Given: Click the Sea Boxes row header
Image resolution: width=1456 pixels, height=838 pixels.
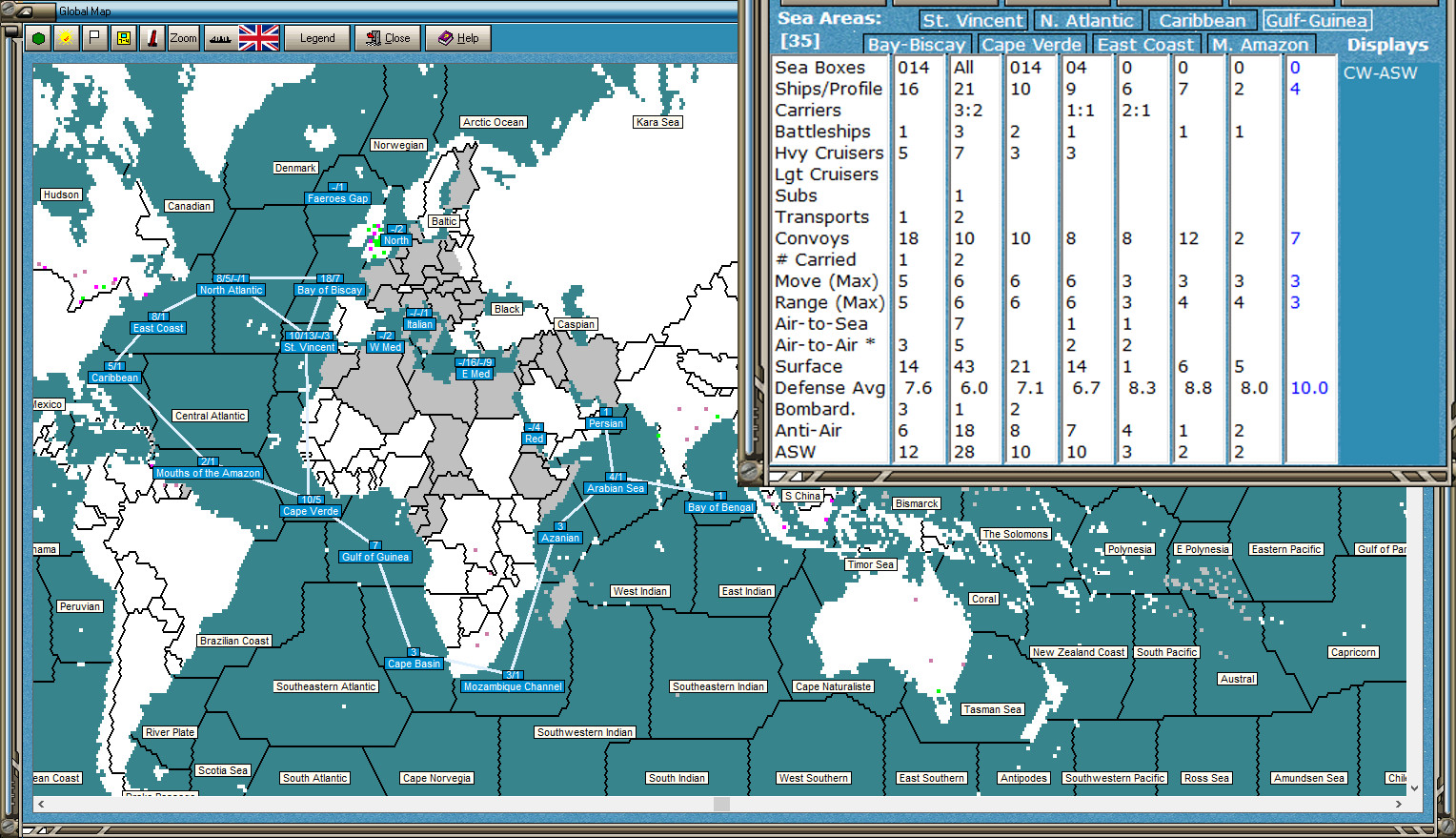Looking at the screenshot, I should [x=819, y=68].
